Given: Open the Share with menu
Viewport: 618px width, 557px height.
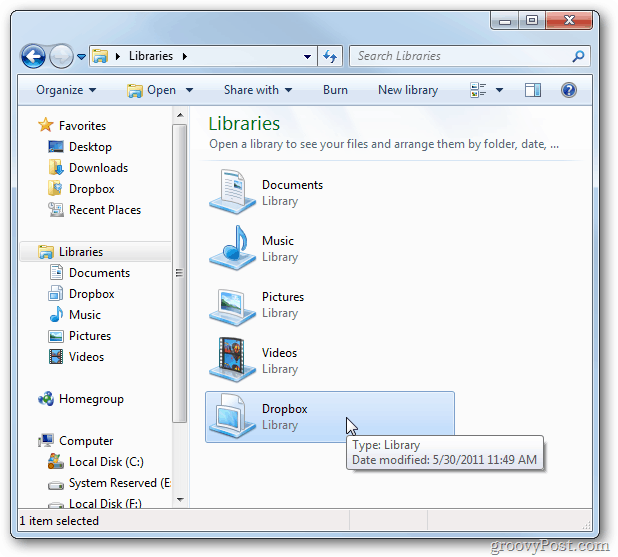Looking at the screenshot, I should [x=258, y=90].
